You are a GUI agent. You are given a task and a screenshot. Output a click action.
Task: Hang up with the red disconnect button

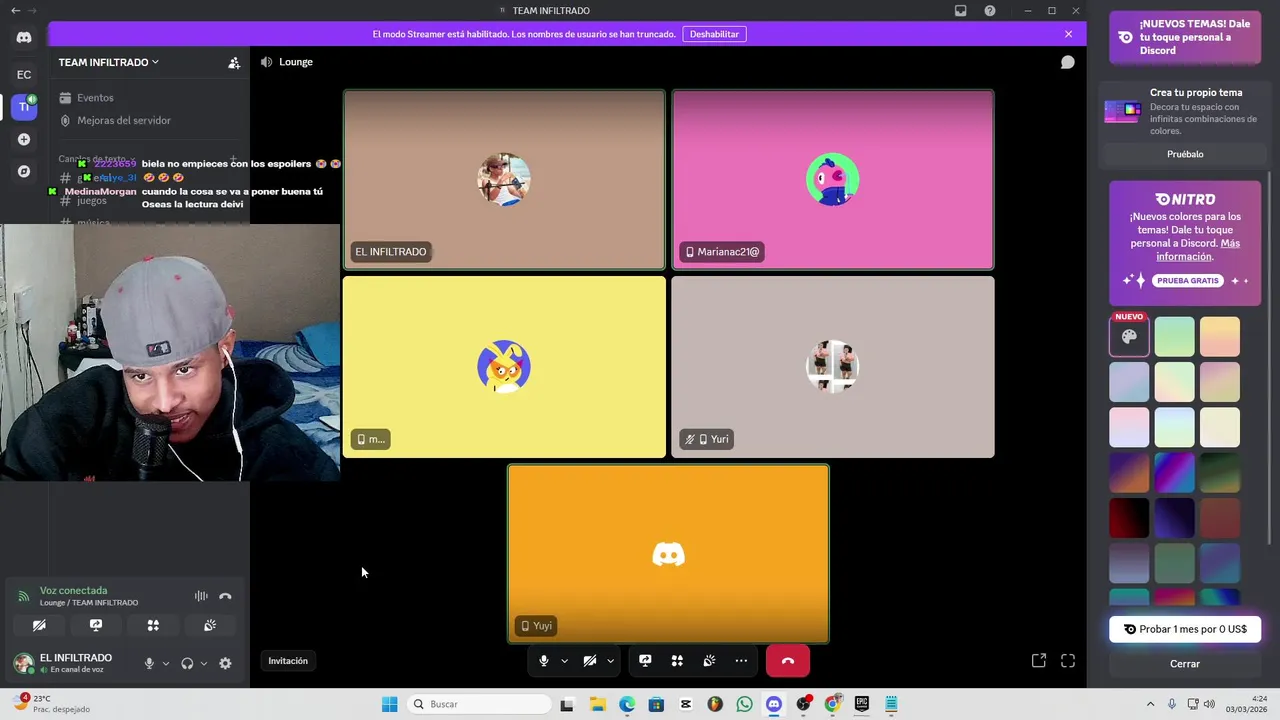tap(788, 661)
